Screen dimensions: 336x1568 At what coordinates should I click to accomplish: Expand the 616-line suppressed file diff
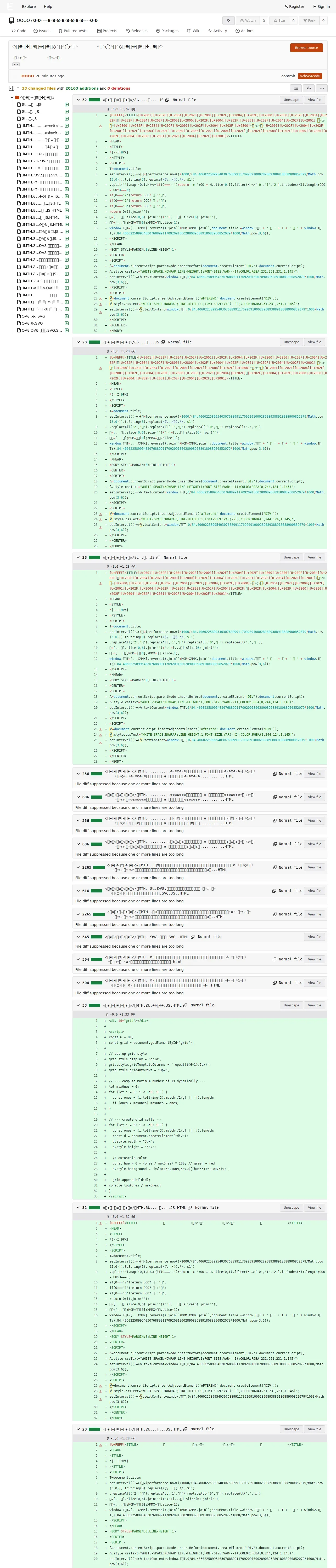(x=78, y=891)
